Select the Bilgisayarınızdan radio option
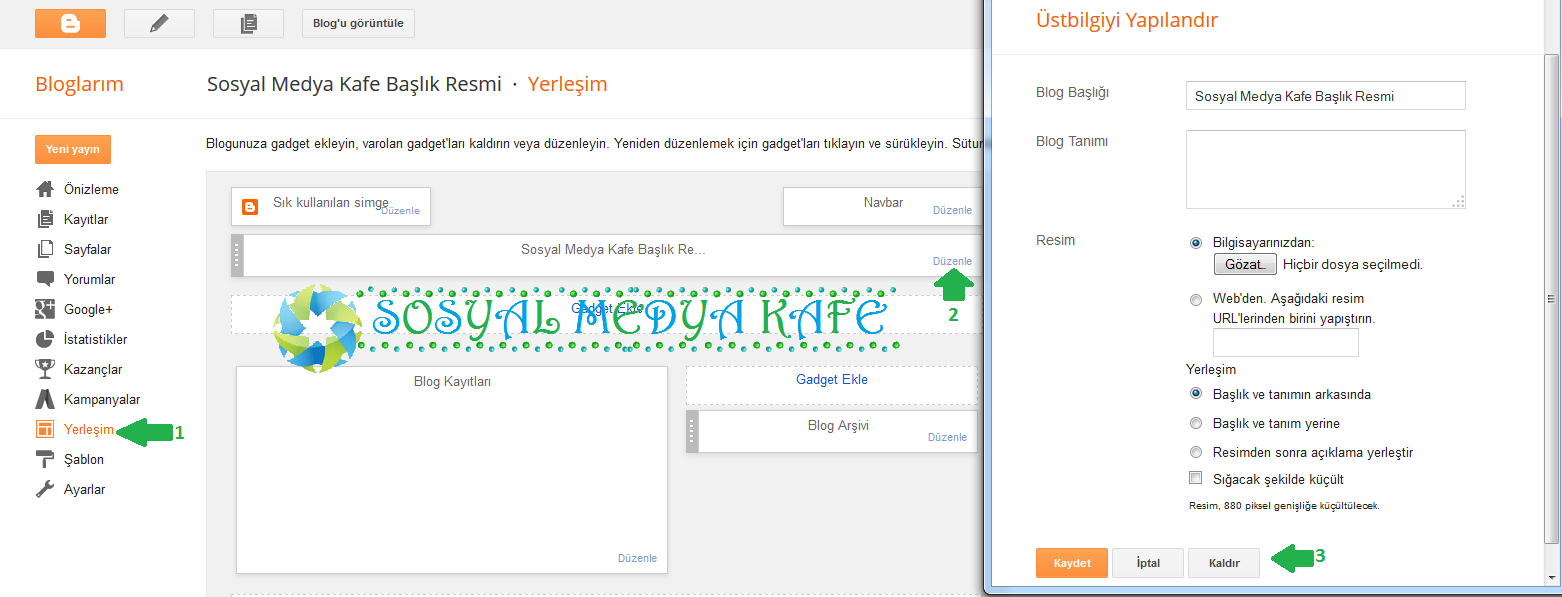 (x=1196, y=243)
